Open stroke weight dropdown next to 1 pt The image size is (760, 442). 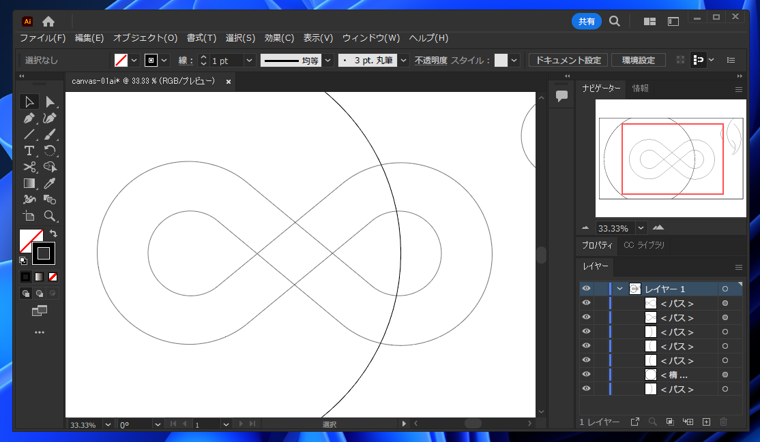pos(249,61)
